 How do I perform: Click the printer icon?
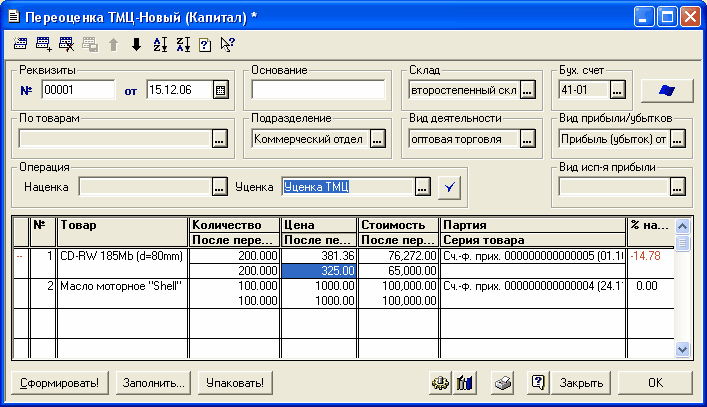coord(505,382)
